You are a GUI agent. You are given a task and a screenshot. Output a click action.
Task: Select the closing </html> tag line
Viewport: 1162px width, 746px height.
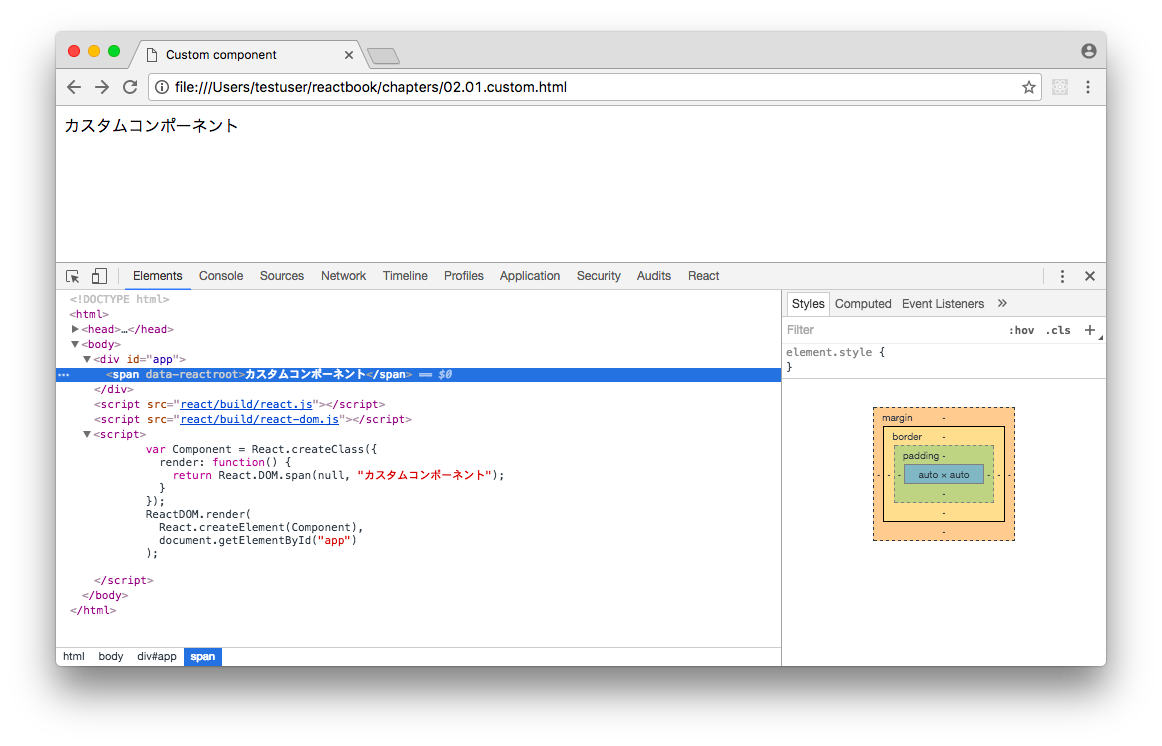coord(93,610)
